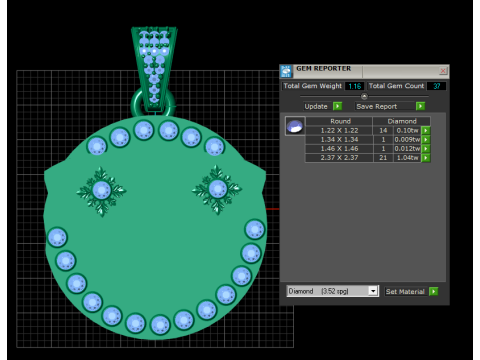This screenshot has height=360, width=480.
Task: Select the 1.46 X 1.46 size cell
Action: [339, 148]
